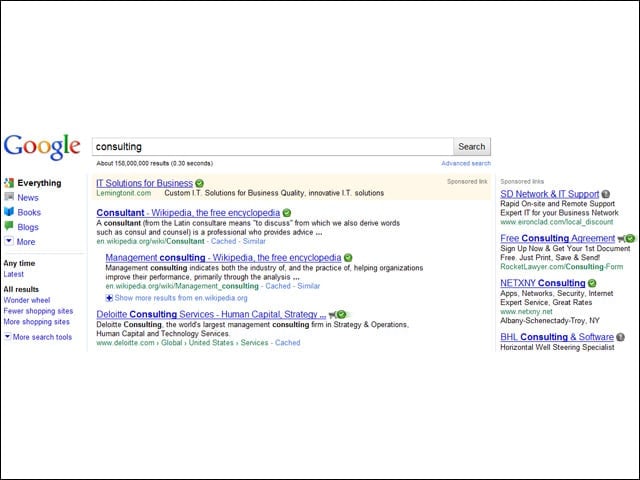640x480 pixels.
Task: Switch to Blogs results
Action: pos(28,227)
